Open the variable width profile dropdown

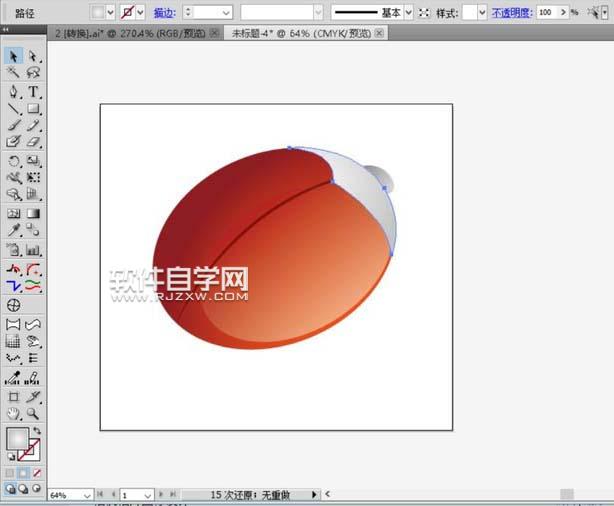point(318,13)
